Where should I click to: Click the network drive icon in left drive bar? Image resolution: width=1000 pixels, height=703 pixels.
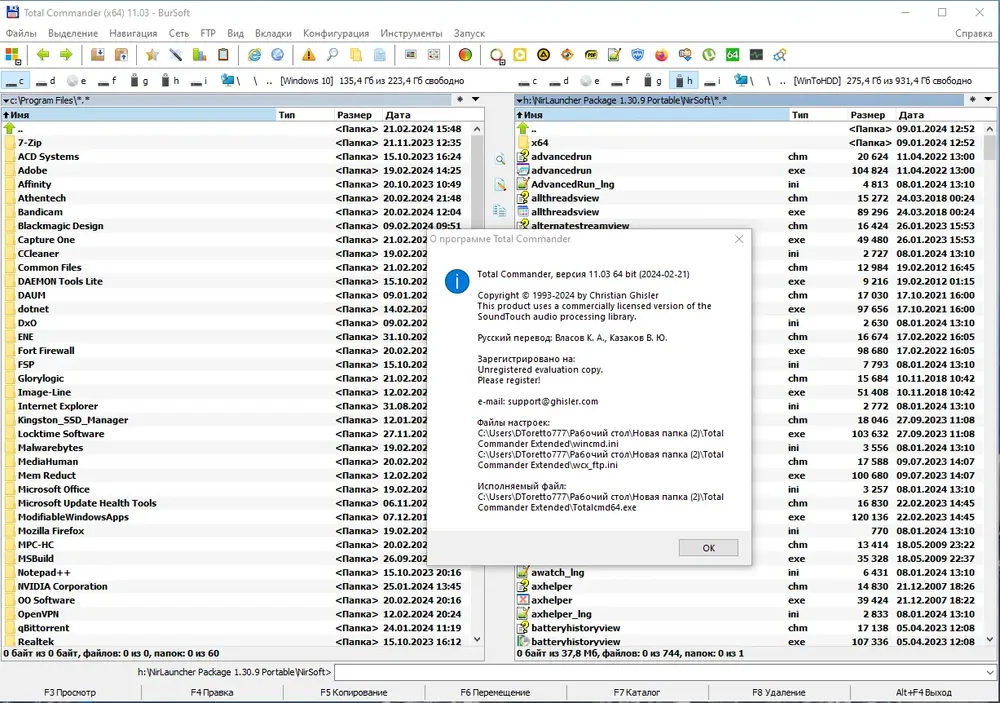coord(230,80)
